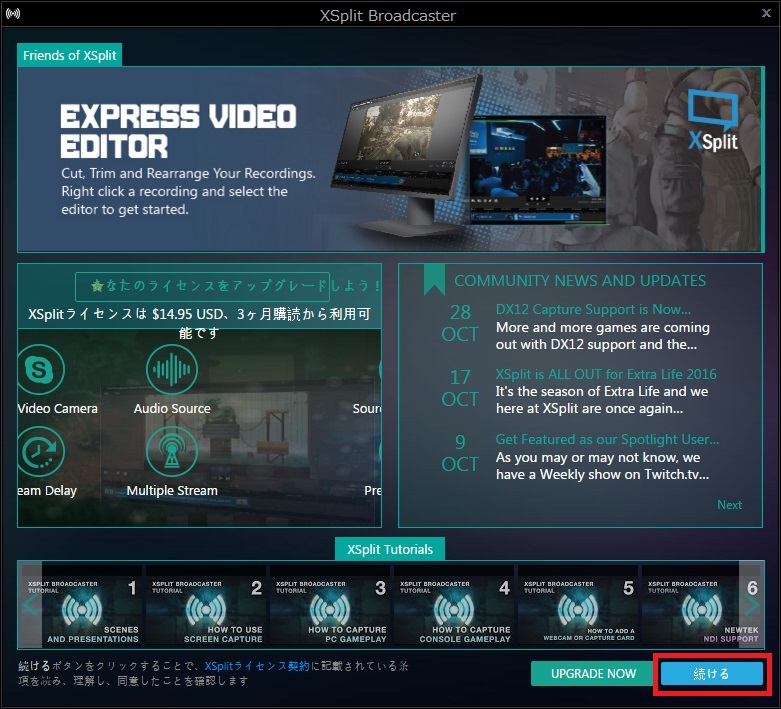Click the teal bookmark ribbon icon

click(434, 279)
